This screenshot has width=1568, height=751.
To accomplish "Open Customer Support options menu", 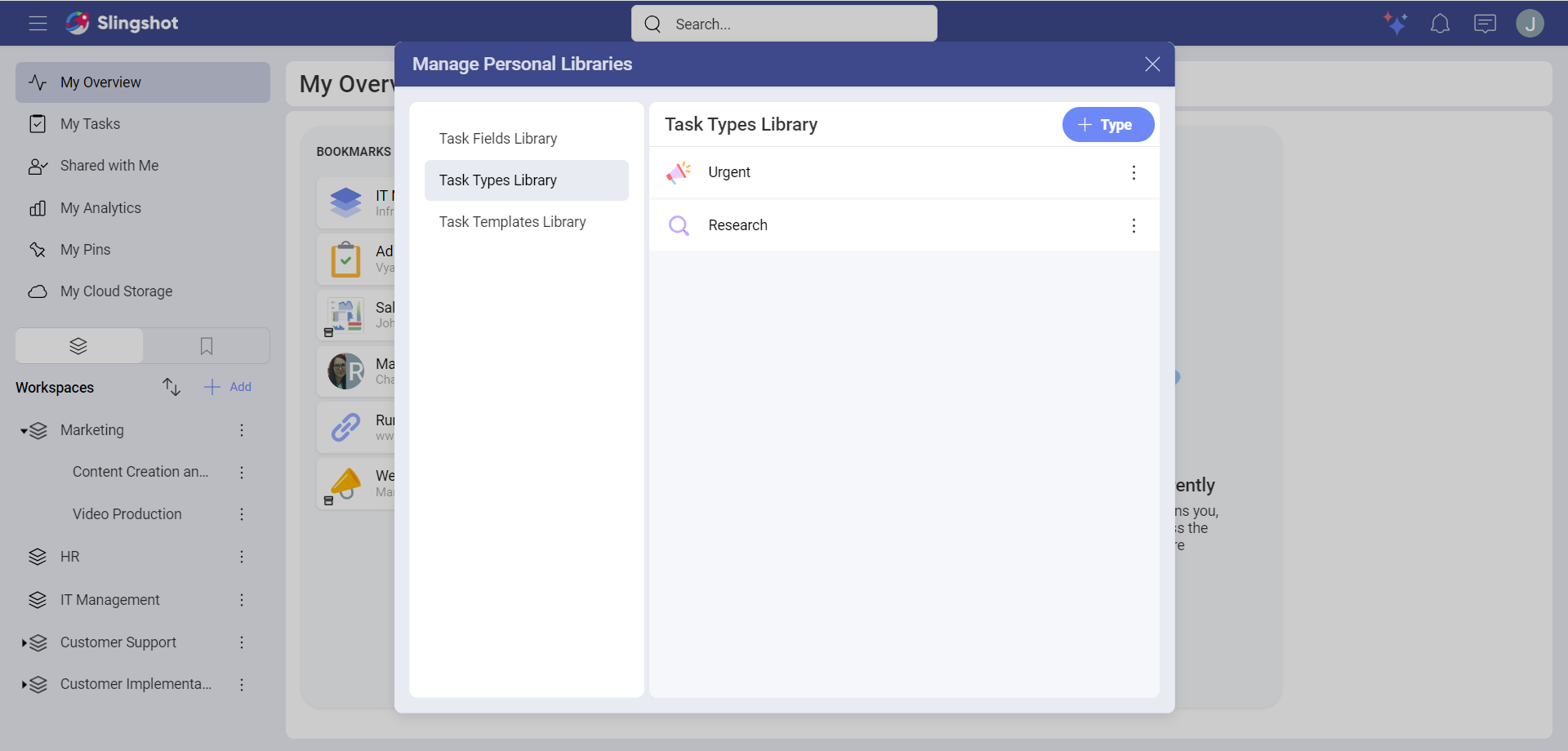I will point(242,642).
